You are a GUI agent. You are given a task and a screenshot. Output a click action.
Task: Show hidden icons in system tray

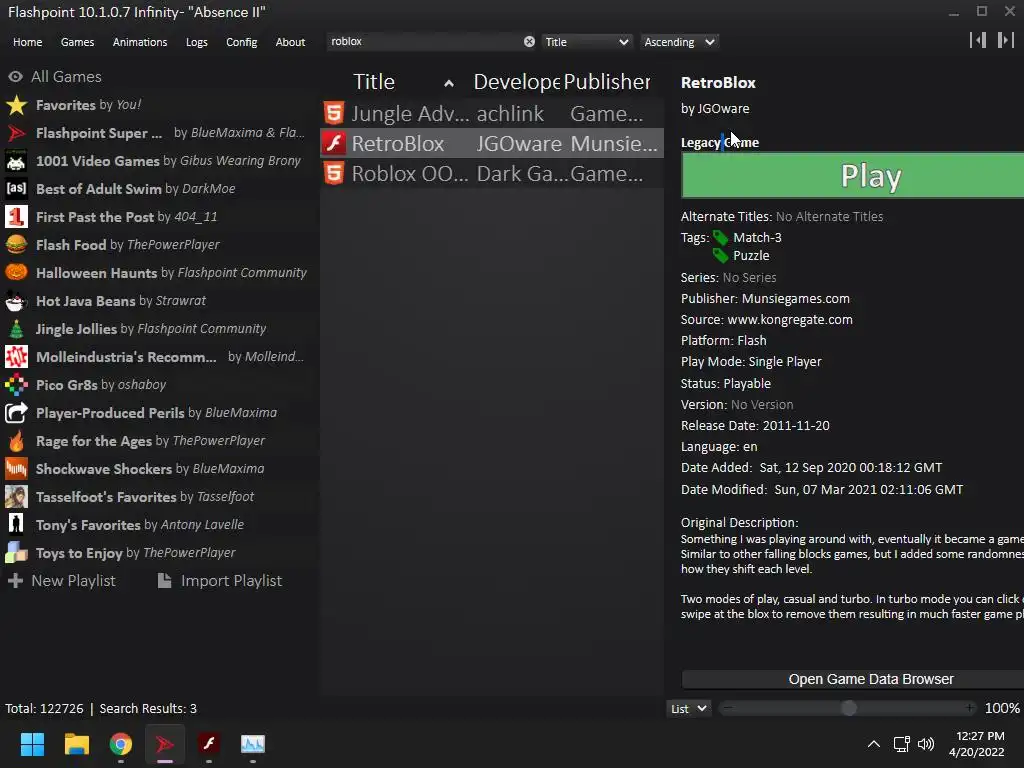click(873, 744)
